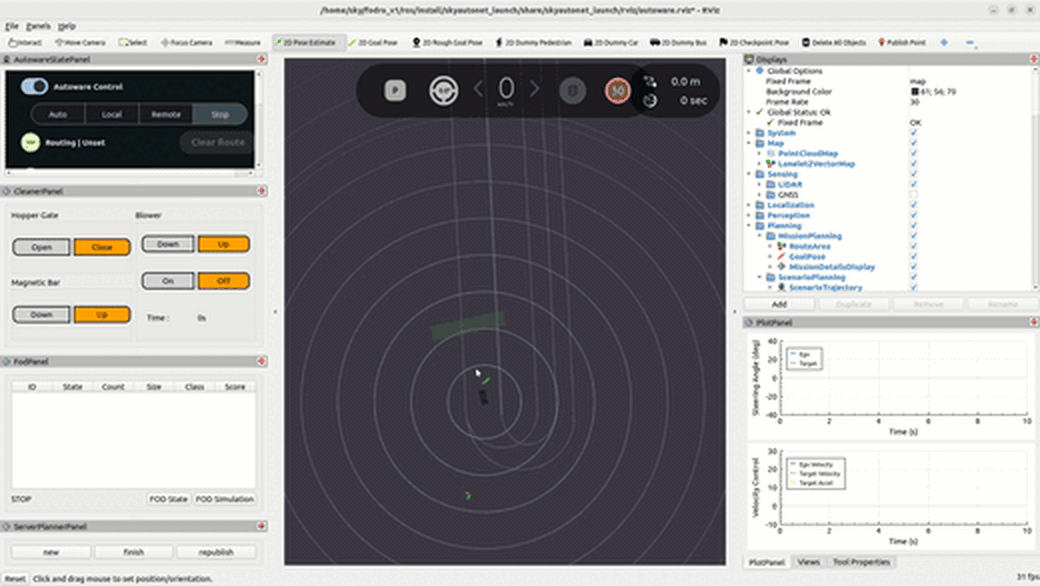Pick the Measure tool
The width and height of the screenshot is (1040, 586).
coord(243,42)
